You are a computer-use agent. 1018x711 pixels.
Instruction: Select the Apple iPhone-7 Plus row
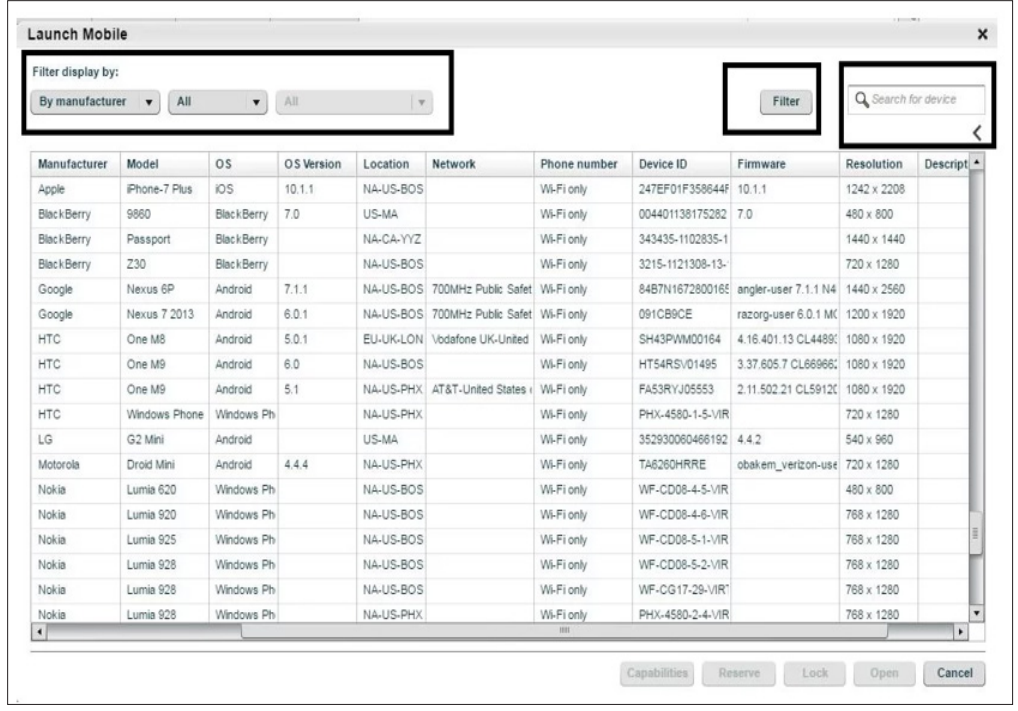pyautogui.click(x=500, y=190)
